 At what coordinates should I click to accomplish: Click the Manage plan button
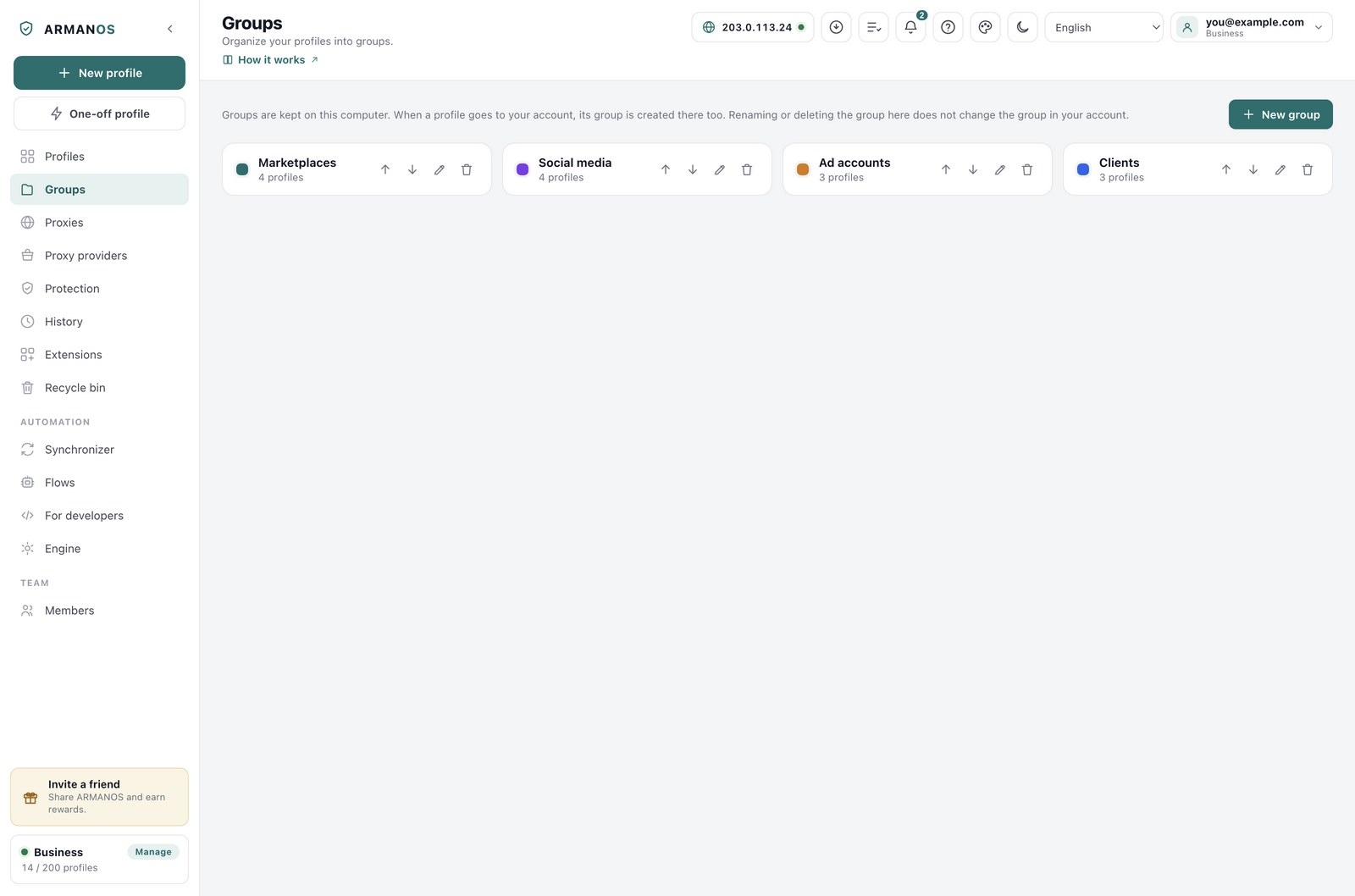(x=153, y=852)
